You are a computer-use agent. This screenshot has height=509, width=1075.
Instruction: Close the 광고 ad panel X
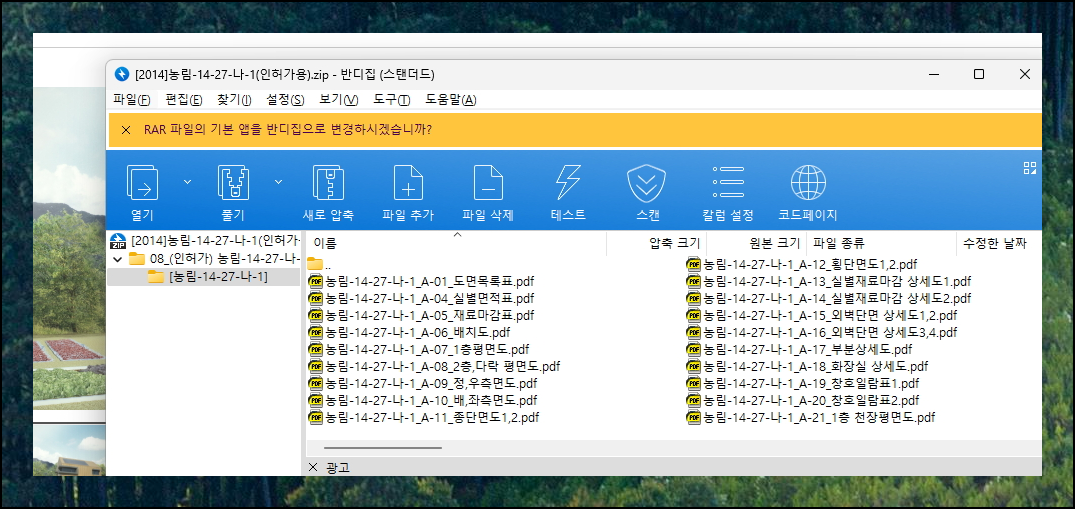313,467
